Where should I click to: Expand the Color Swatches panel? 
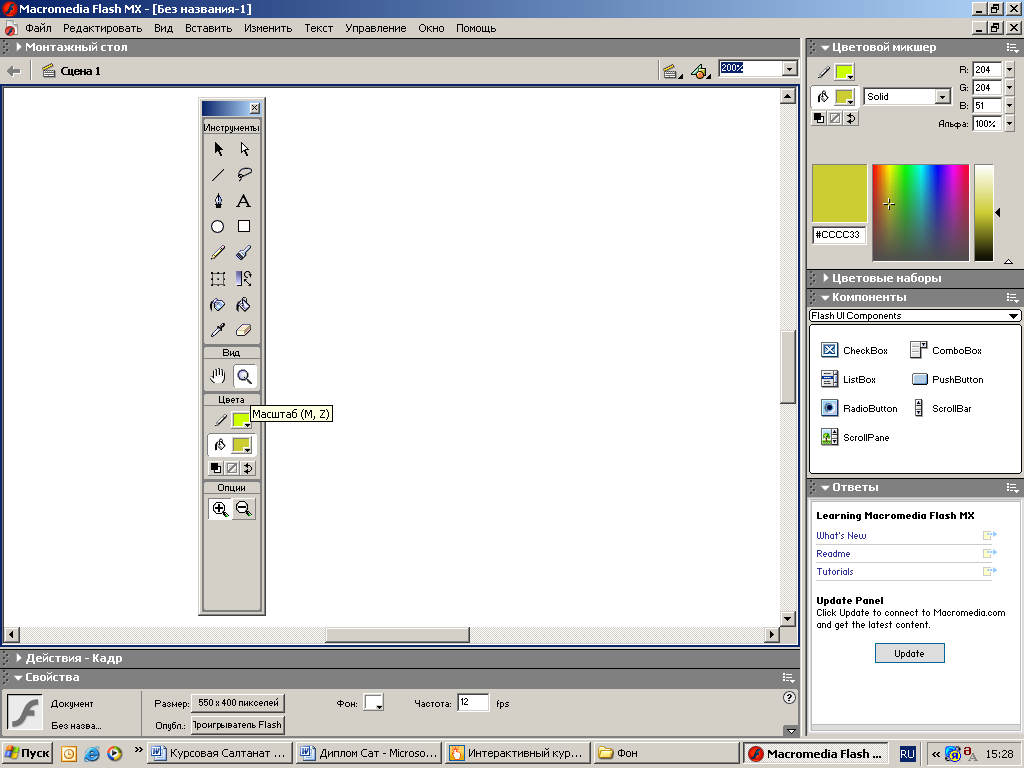[826, 278]
